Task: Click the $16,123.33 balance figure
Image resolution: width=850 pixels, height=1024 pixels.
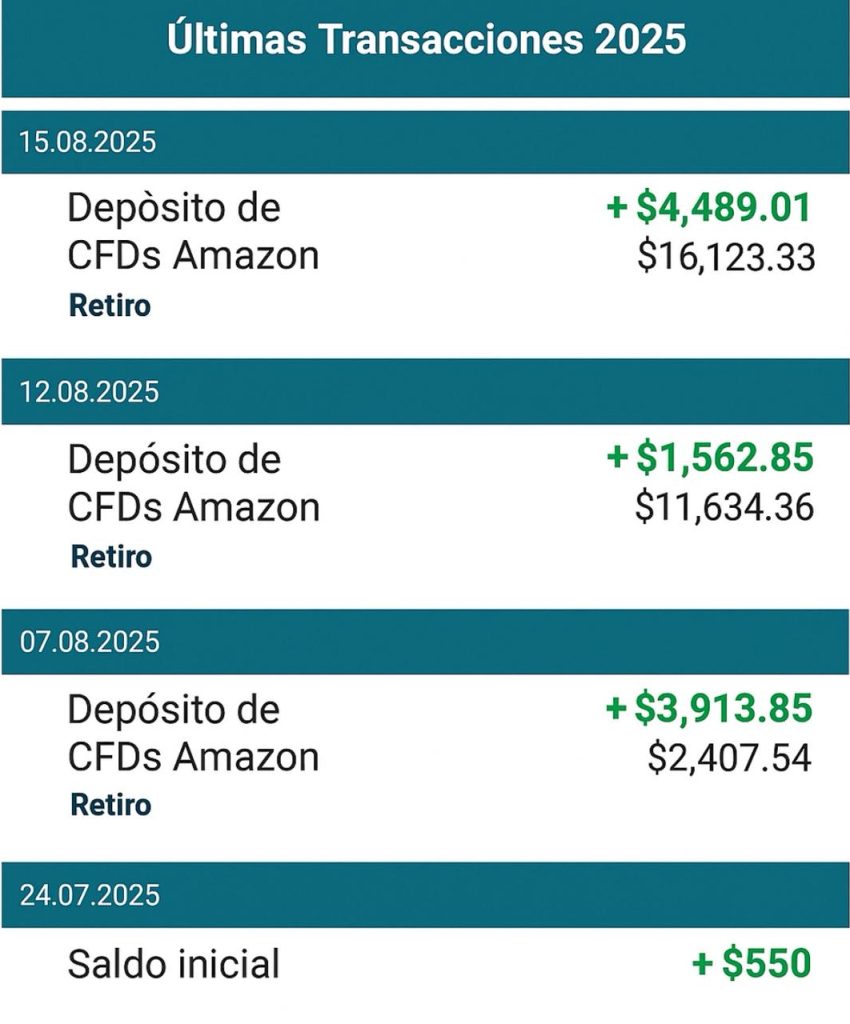Action: coord(726,257)
